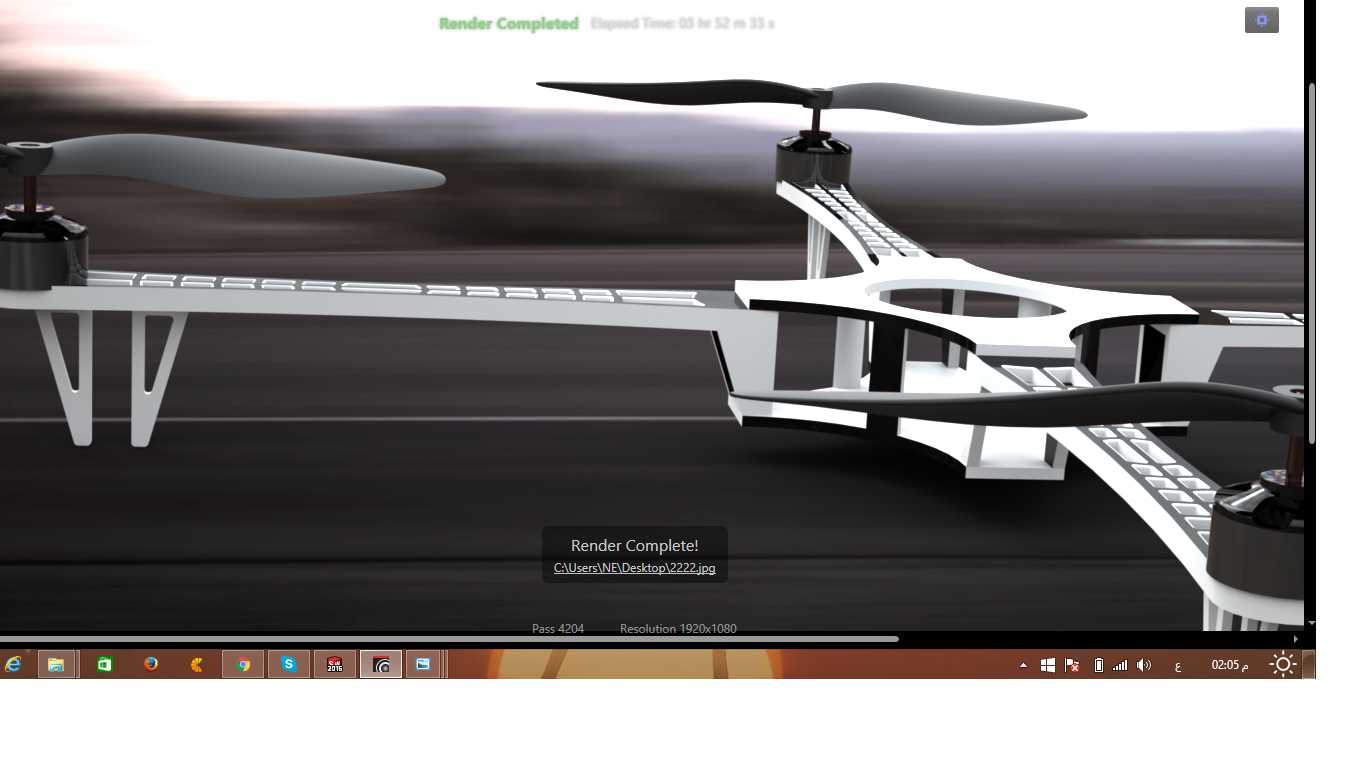Click the Render Complete! notification message
The image size is (1362, 764).
(x=634, y=545)
